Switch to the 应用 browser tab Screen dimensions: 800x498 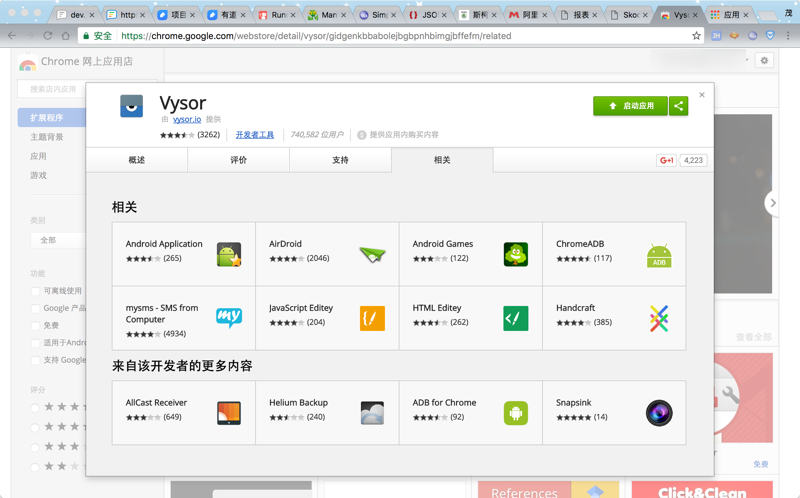(x=729, y=15)
